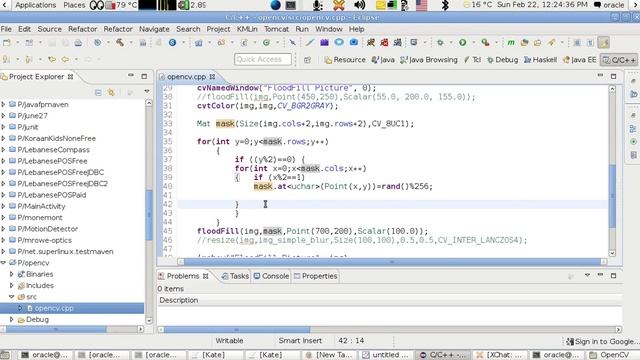The width and height of the screenshot is (640, 360).
Task: Switch to the Properties tab
Action: 316,276
